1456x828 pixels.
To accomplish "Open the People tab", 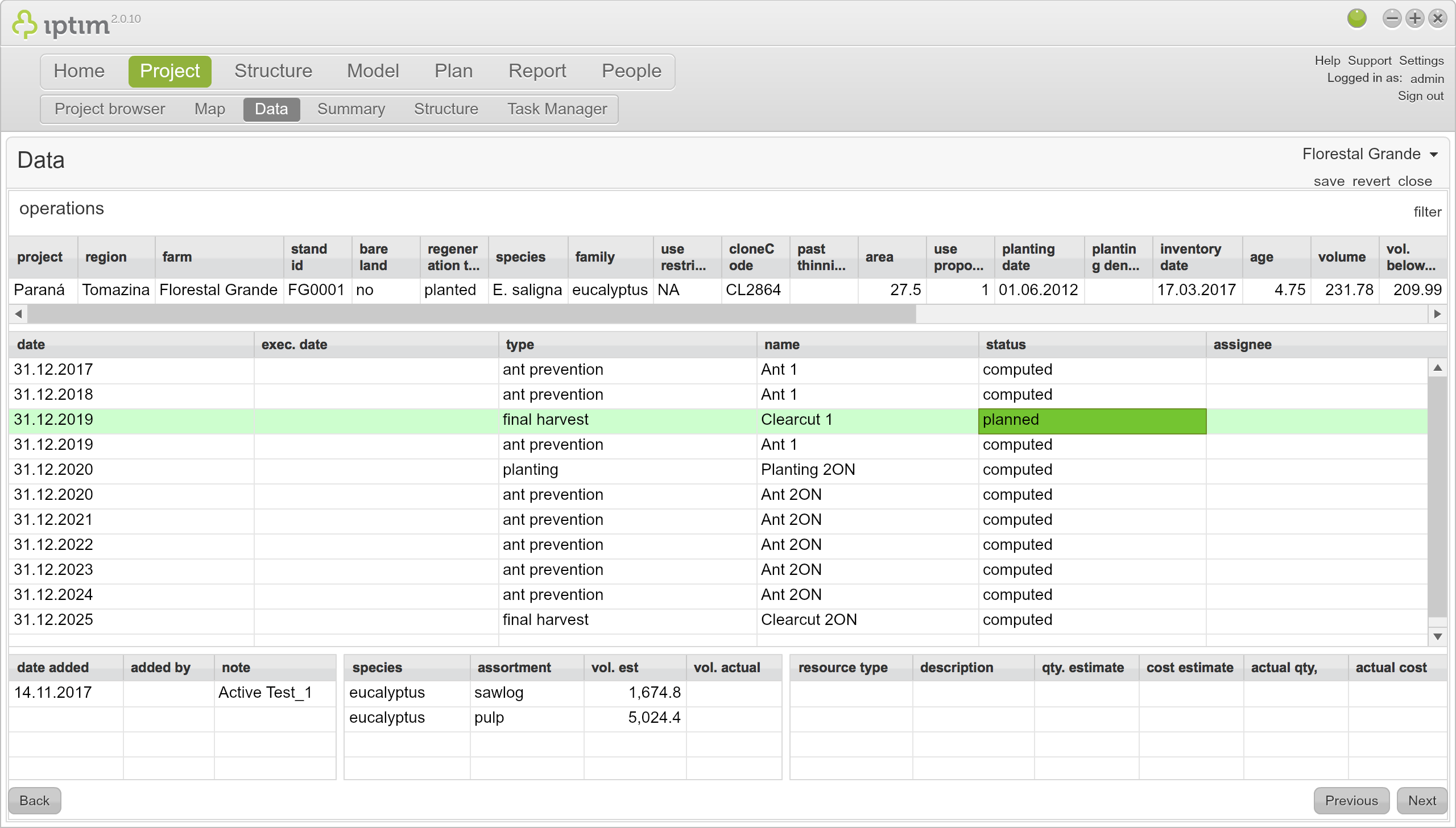I will (631, 71).
